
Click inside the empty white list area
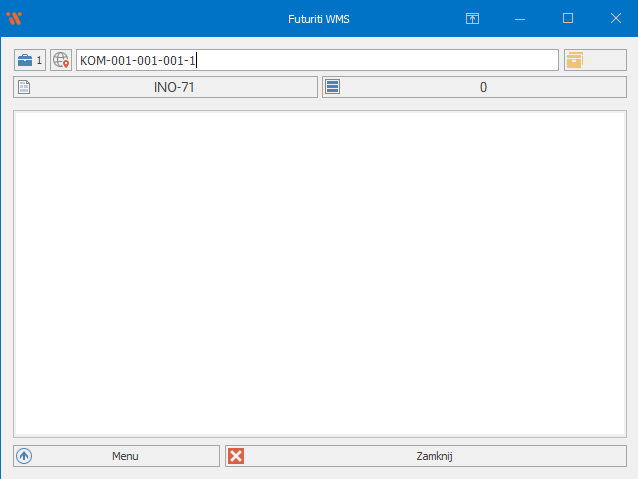(318, 273)
